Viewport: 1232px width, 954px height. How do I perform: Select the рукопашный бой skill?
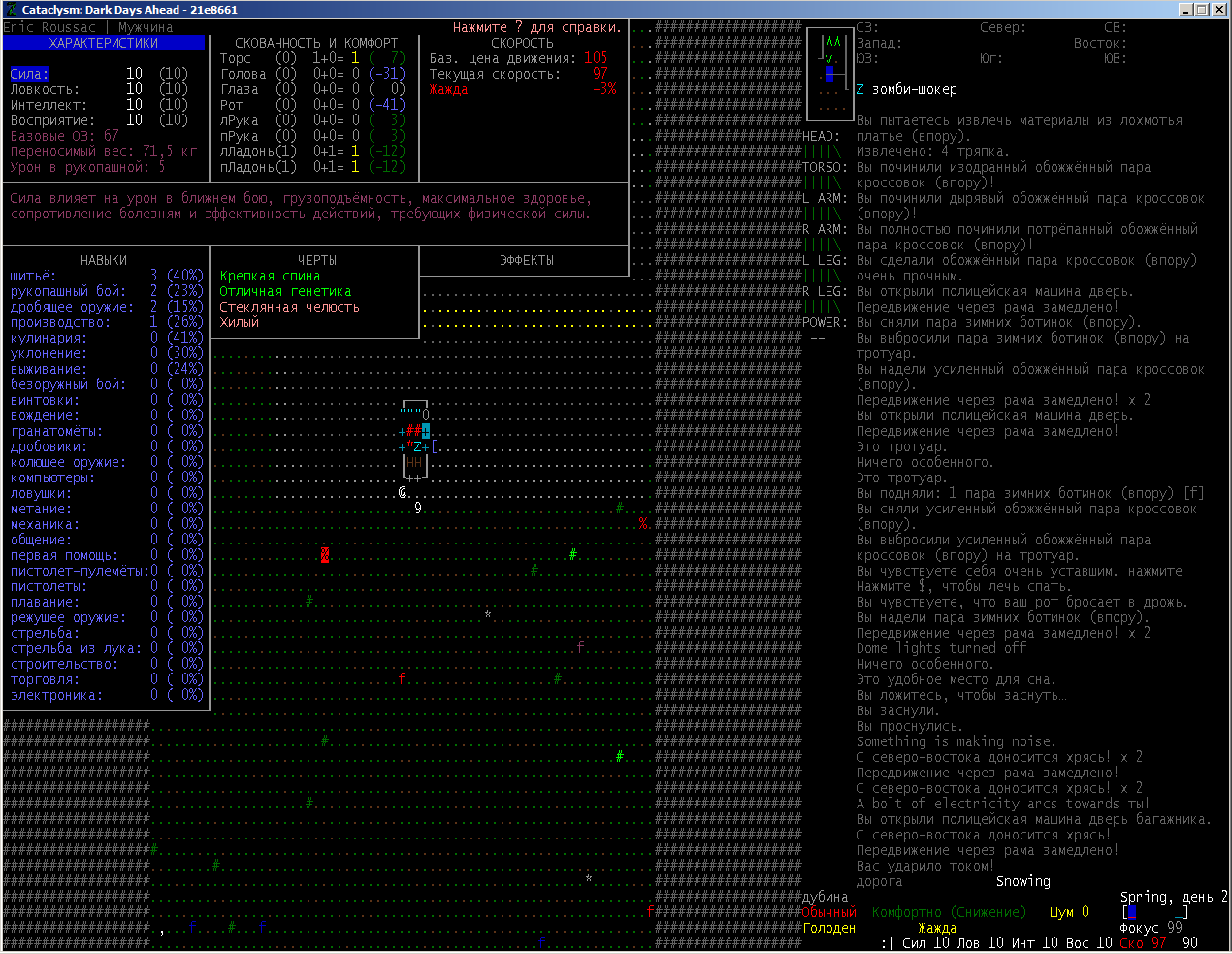click(107, 291)
